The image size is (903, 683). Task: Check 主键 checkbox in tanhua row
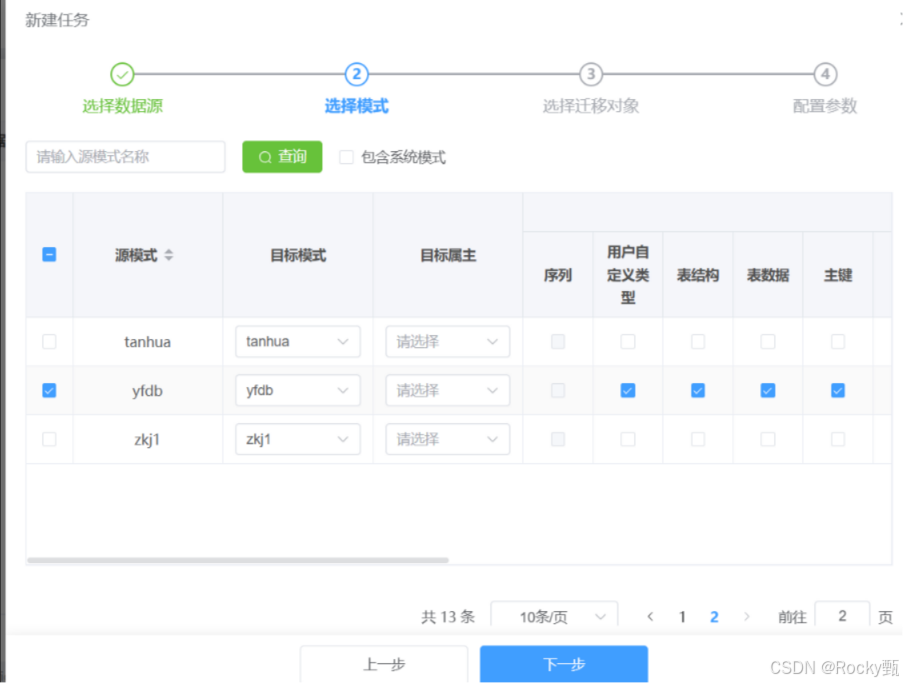pos(838,342)
